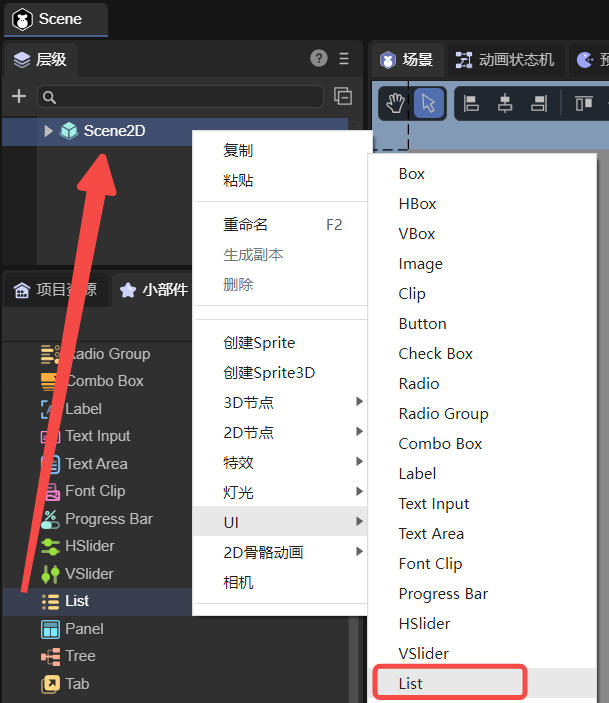Open the hierarchy panel hamburger menu

click(x=344, y=58)
